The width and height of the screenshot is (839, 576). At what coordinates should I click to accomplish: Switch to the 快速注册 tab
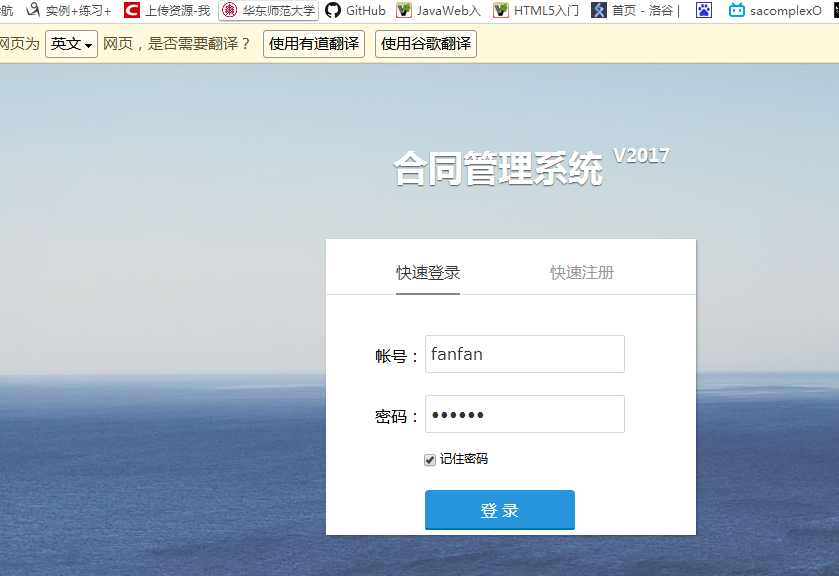coord(582,272)
